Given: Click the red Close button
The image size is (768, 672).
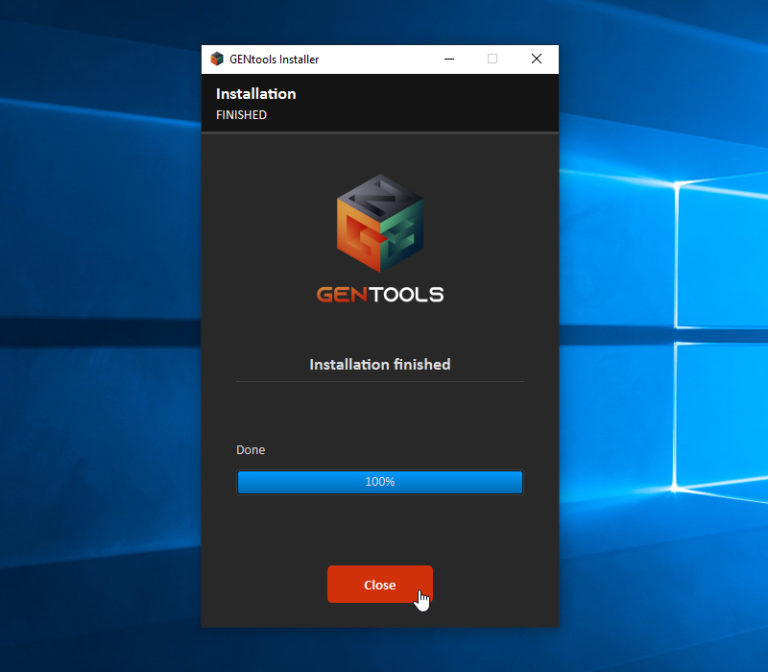Looking at the screenshot, I should click(380, 584).
